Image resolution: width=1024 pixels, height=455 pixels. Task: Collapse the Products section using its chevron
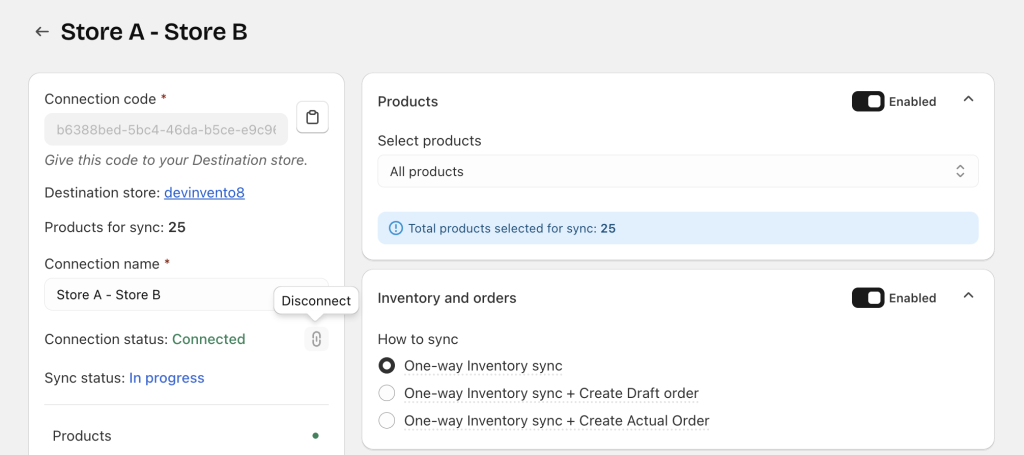pyautogui.click(x=967, y=100)
